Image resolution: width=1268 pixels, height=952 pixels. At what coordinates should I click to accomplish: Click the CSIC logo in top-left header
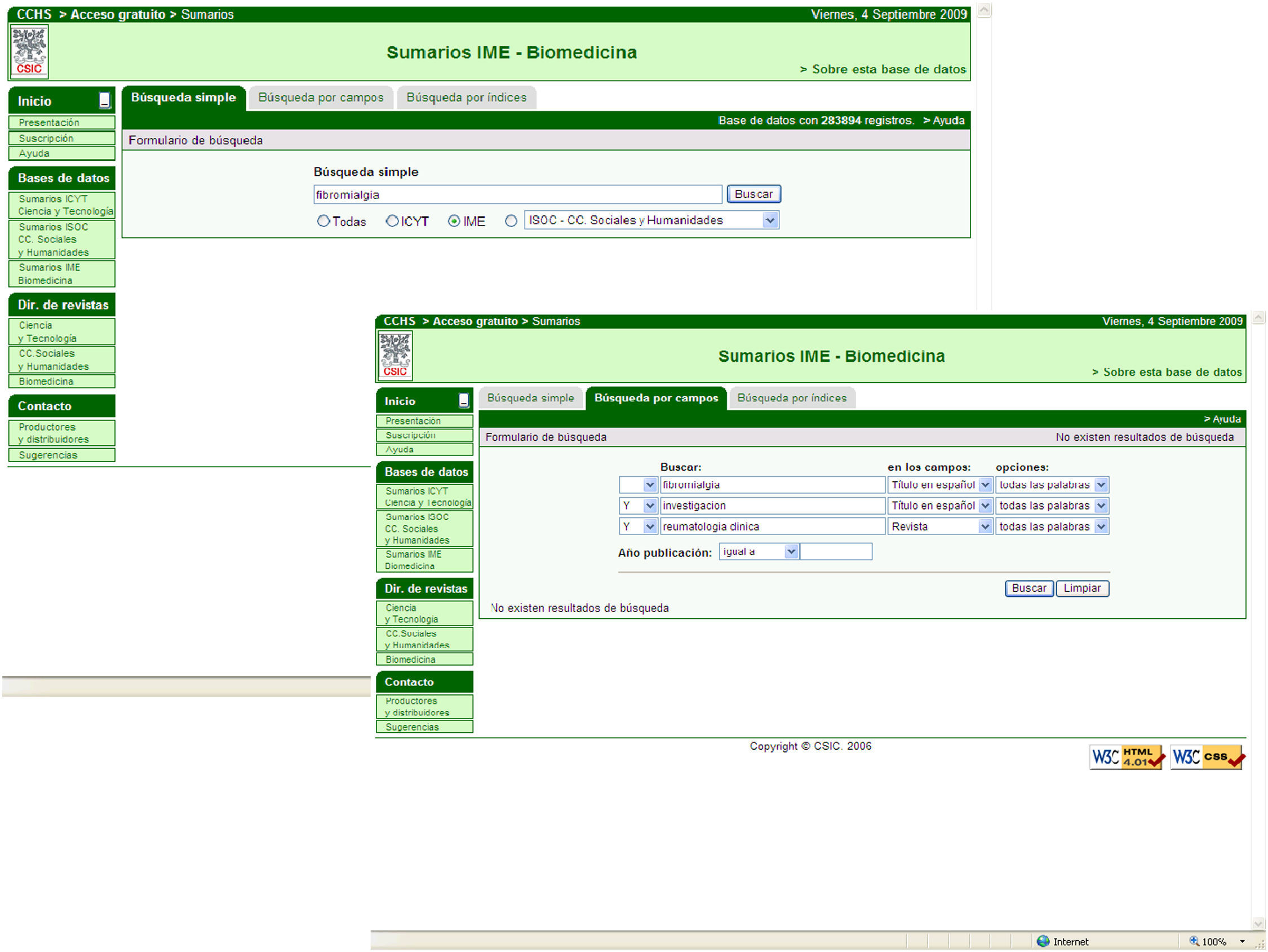pyautogui.click(x=29, y=52)
